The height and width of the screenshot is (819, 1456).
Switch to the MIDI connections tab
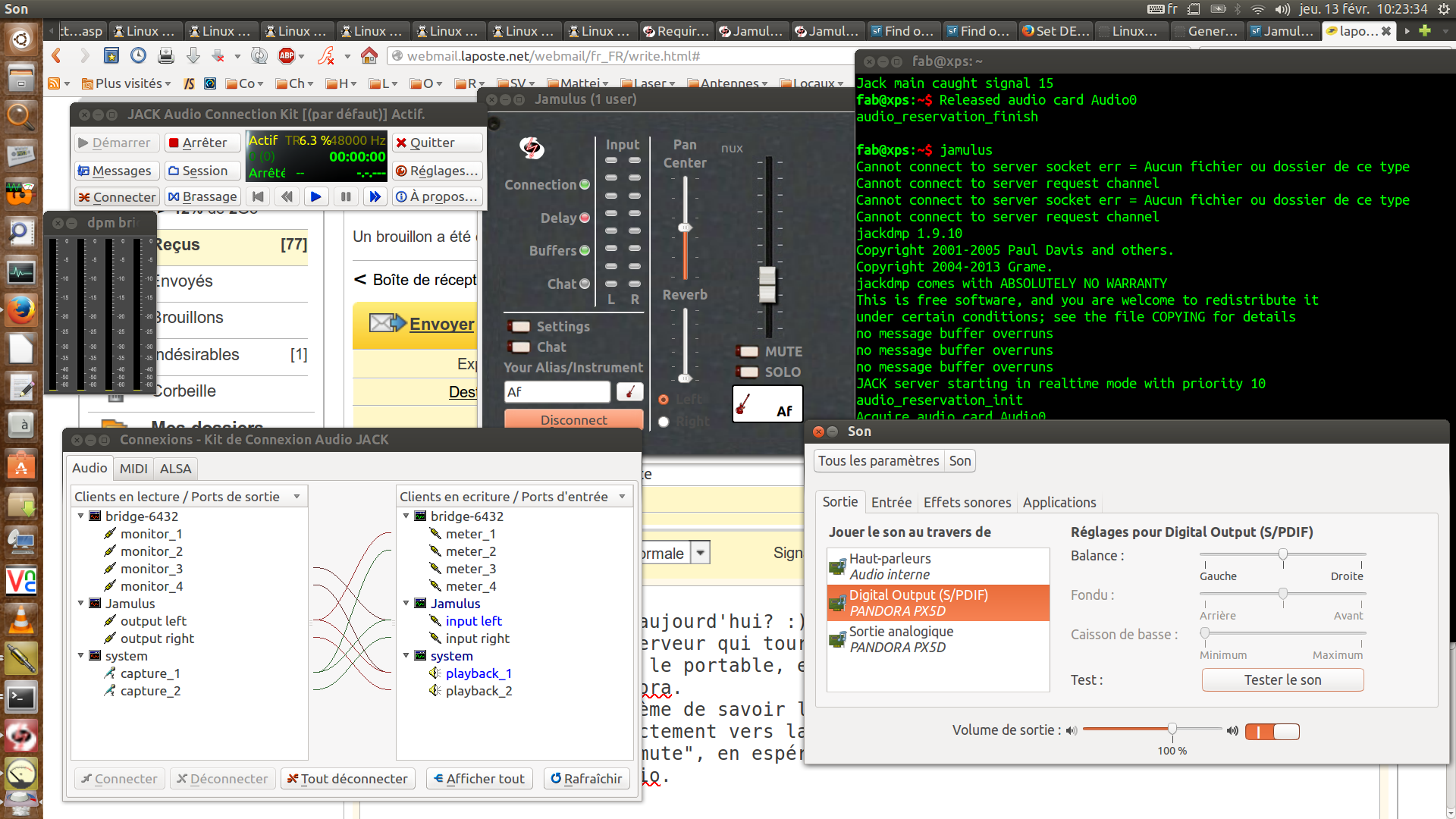[133, 469]
